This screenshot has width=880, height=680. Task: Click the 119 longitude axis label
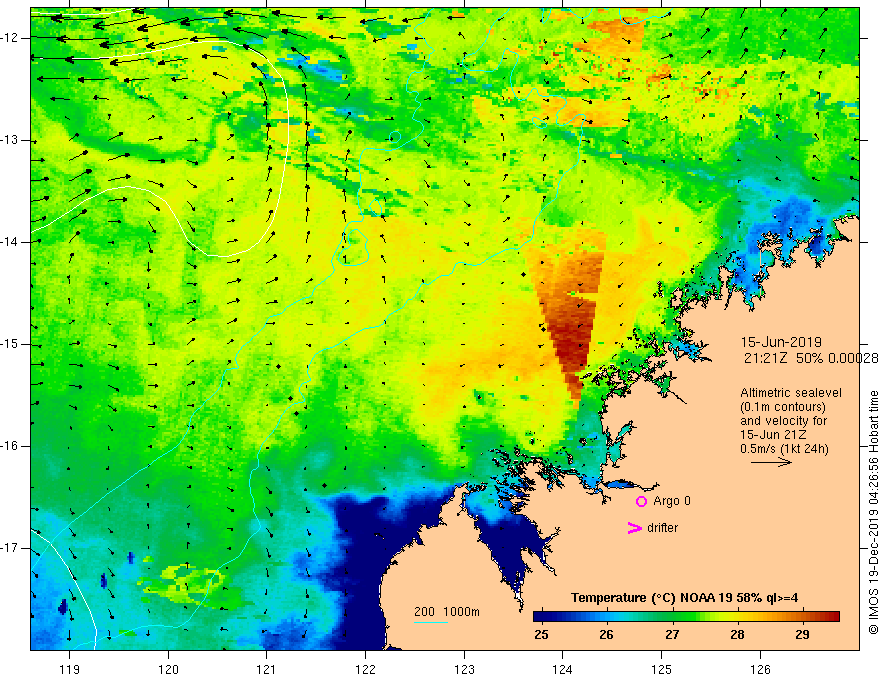70,669
